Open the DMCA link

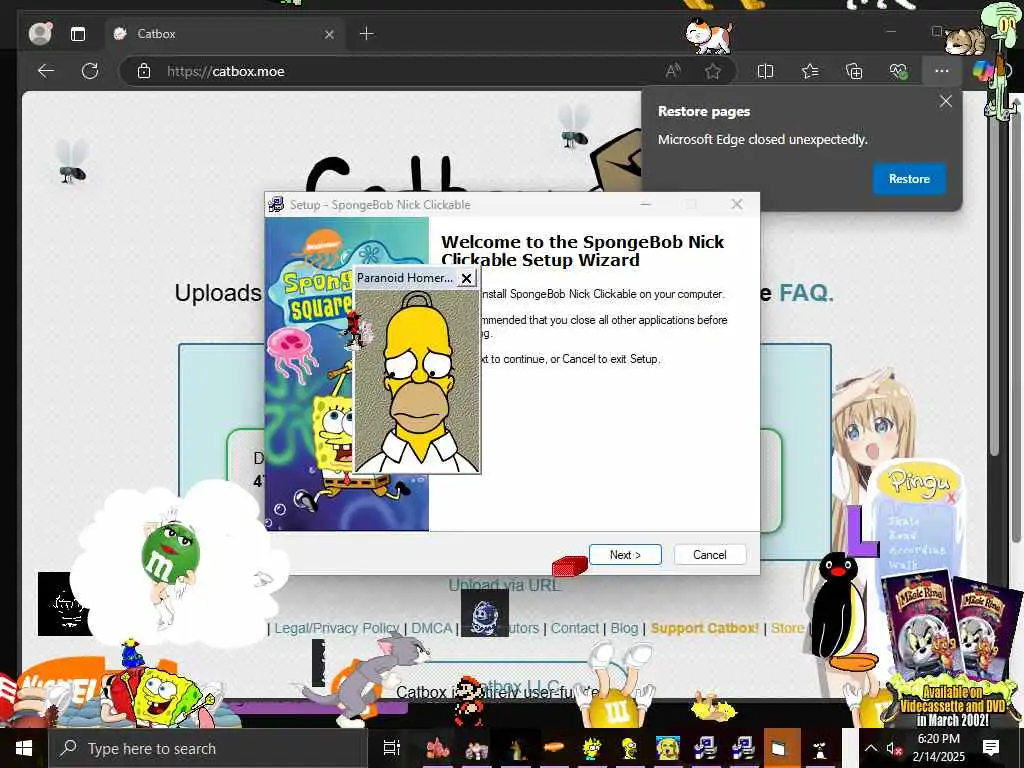(x=432, y=628)
